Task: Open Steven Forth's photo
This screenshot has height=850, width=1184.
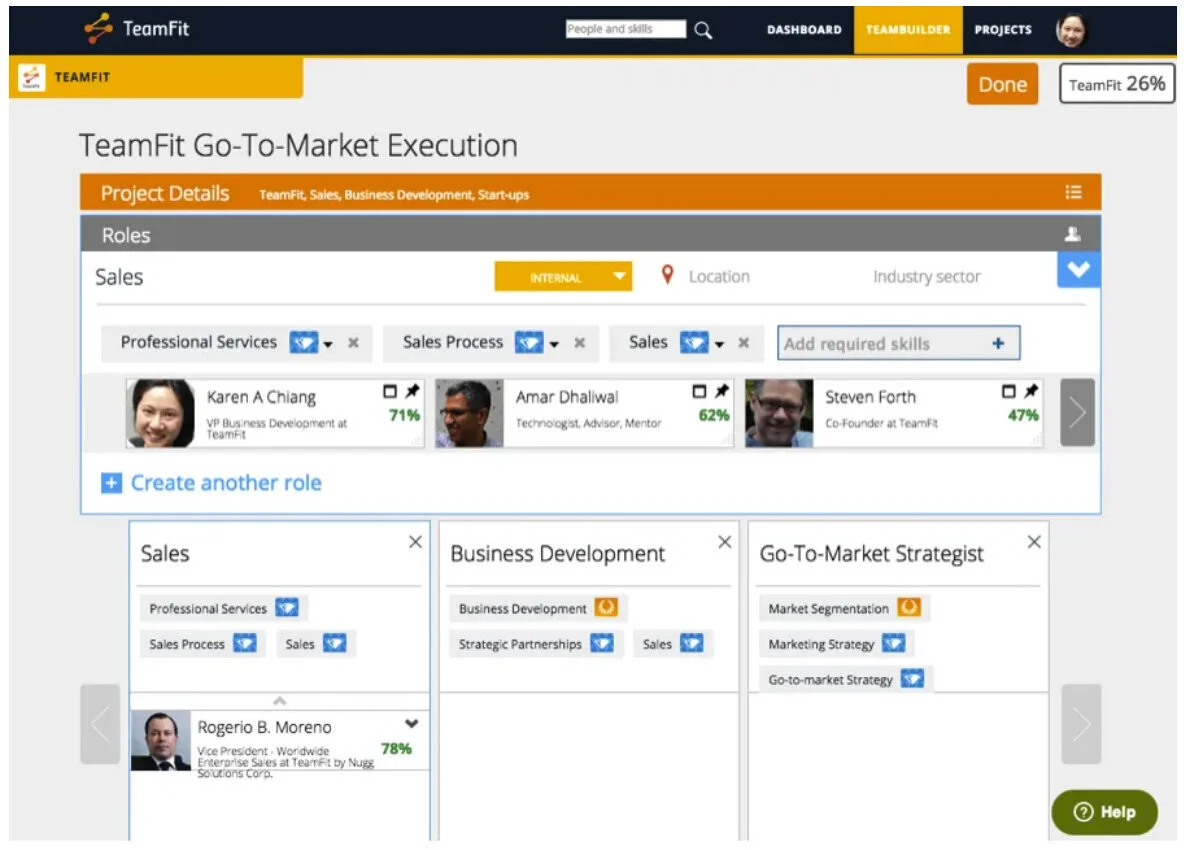Action: (x=779, y=413)
